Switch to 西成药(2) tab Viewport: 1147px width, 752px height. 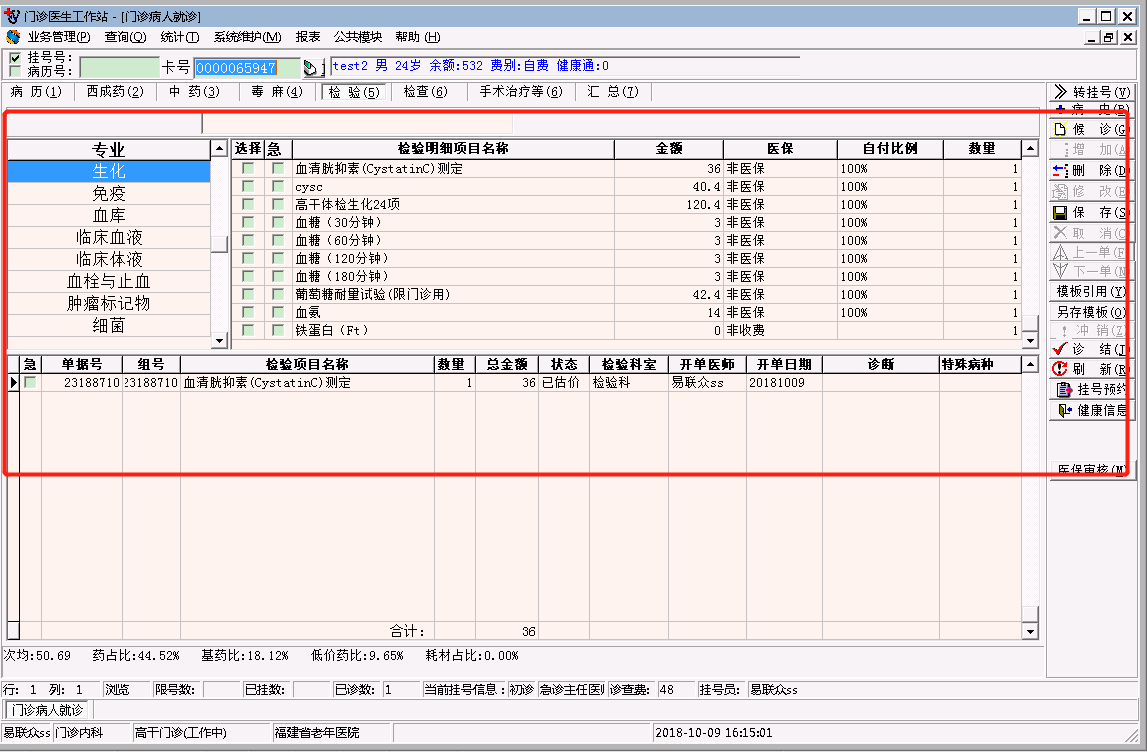[115, 91]
